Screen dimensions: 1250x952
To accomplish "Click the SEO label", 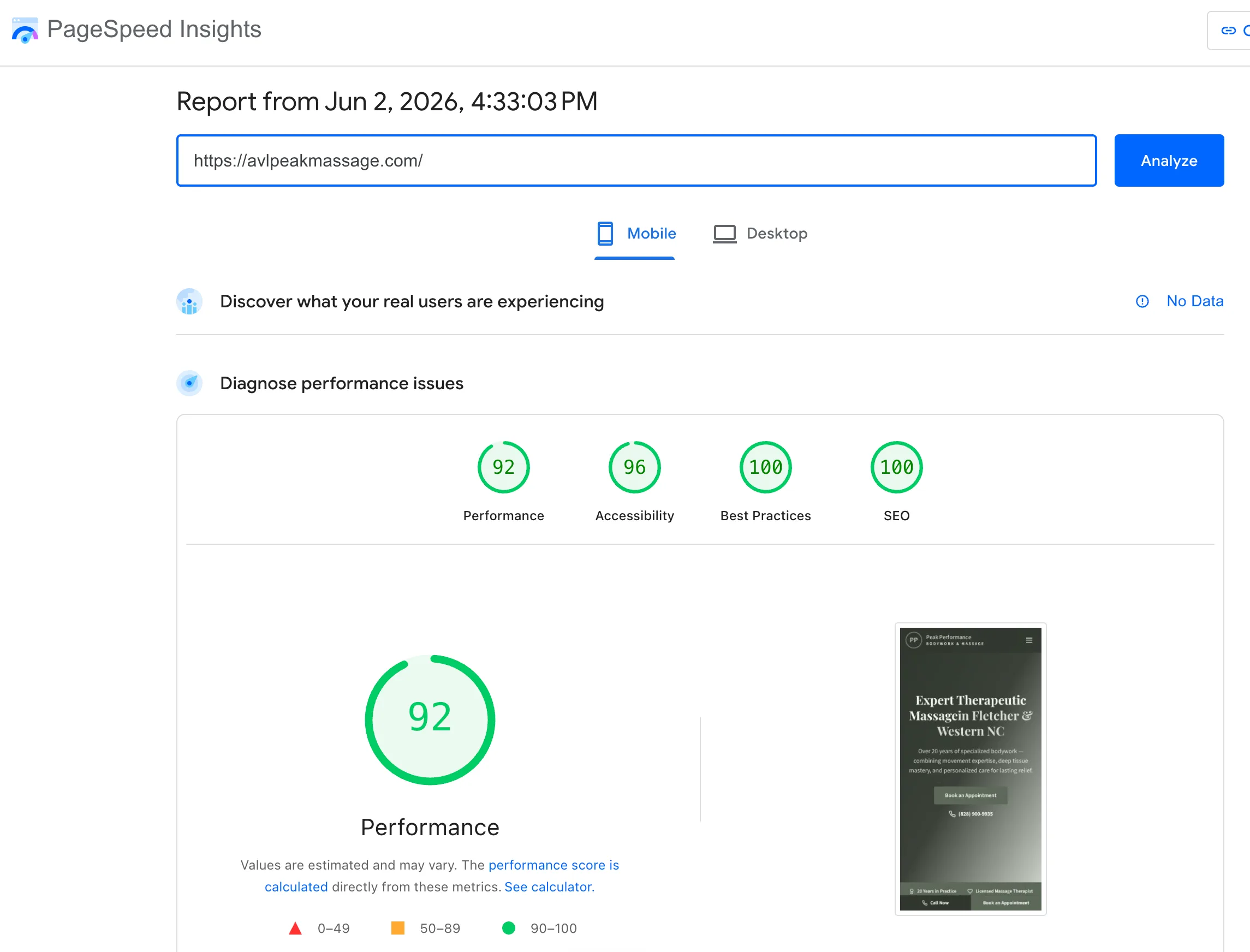I will click(896, 516).
